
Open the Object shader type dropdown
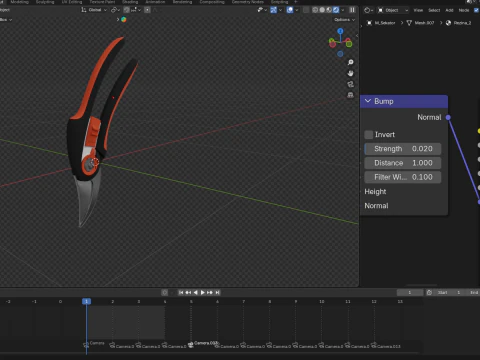click(393, 10)
